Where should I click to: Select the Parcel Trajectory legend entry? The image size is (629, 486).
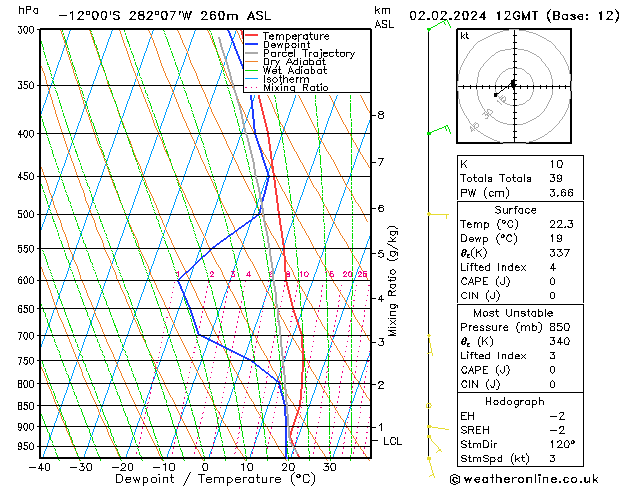click(309, 53)
